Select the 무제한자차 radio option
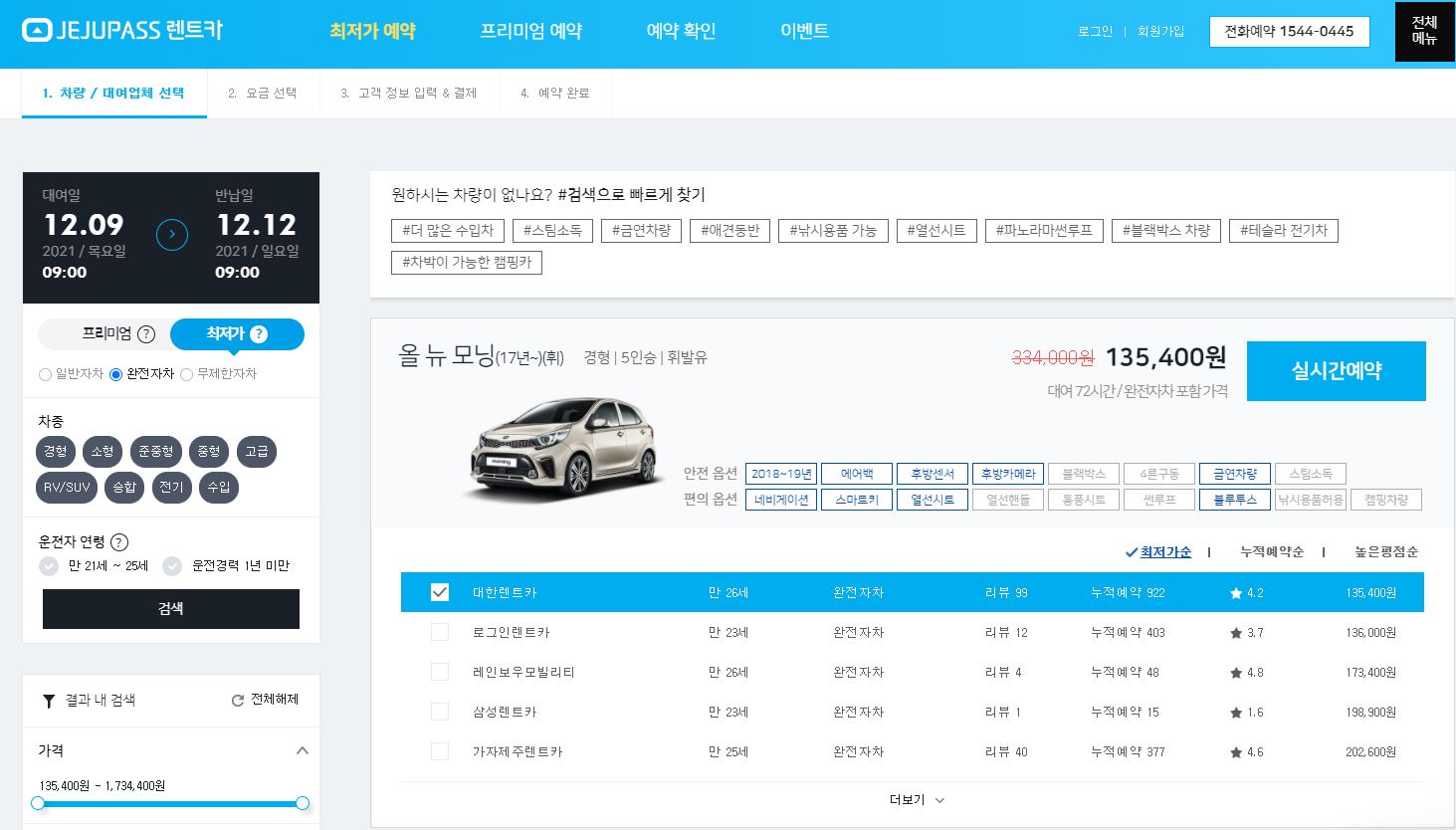1456x830 pixels. (186, 375)
